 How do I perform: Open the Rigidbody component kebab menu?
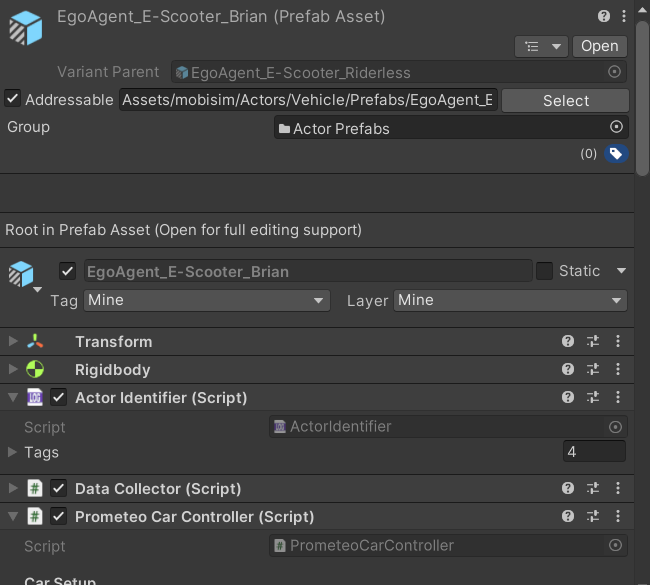[618, 369]
